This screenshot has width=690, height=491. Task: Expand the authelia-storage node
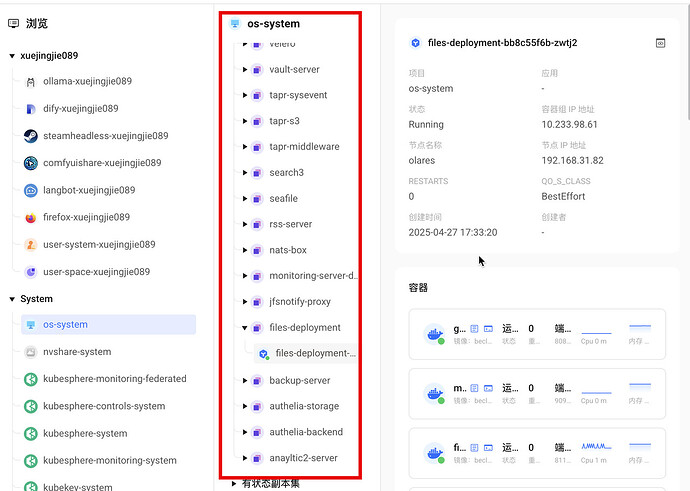pyautogui.click(x=245, y=407)
